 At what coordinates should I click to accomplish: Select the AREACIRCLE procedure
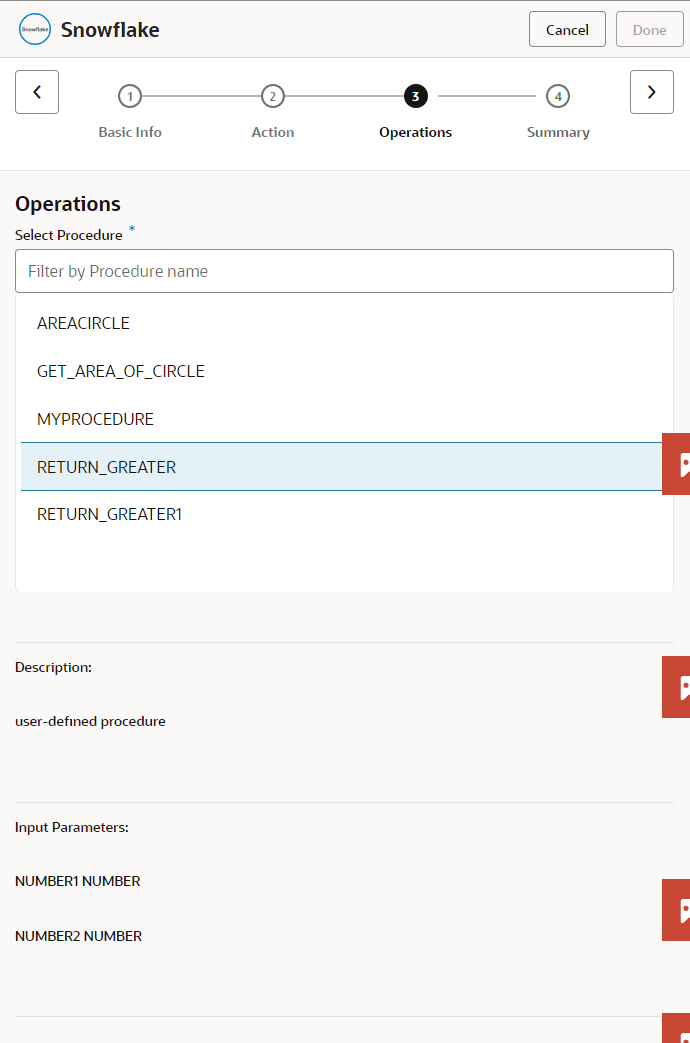[x=84, y=323]
